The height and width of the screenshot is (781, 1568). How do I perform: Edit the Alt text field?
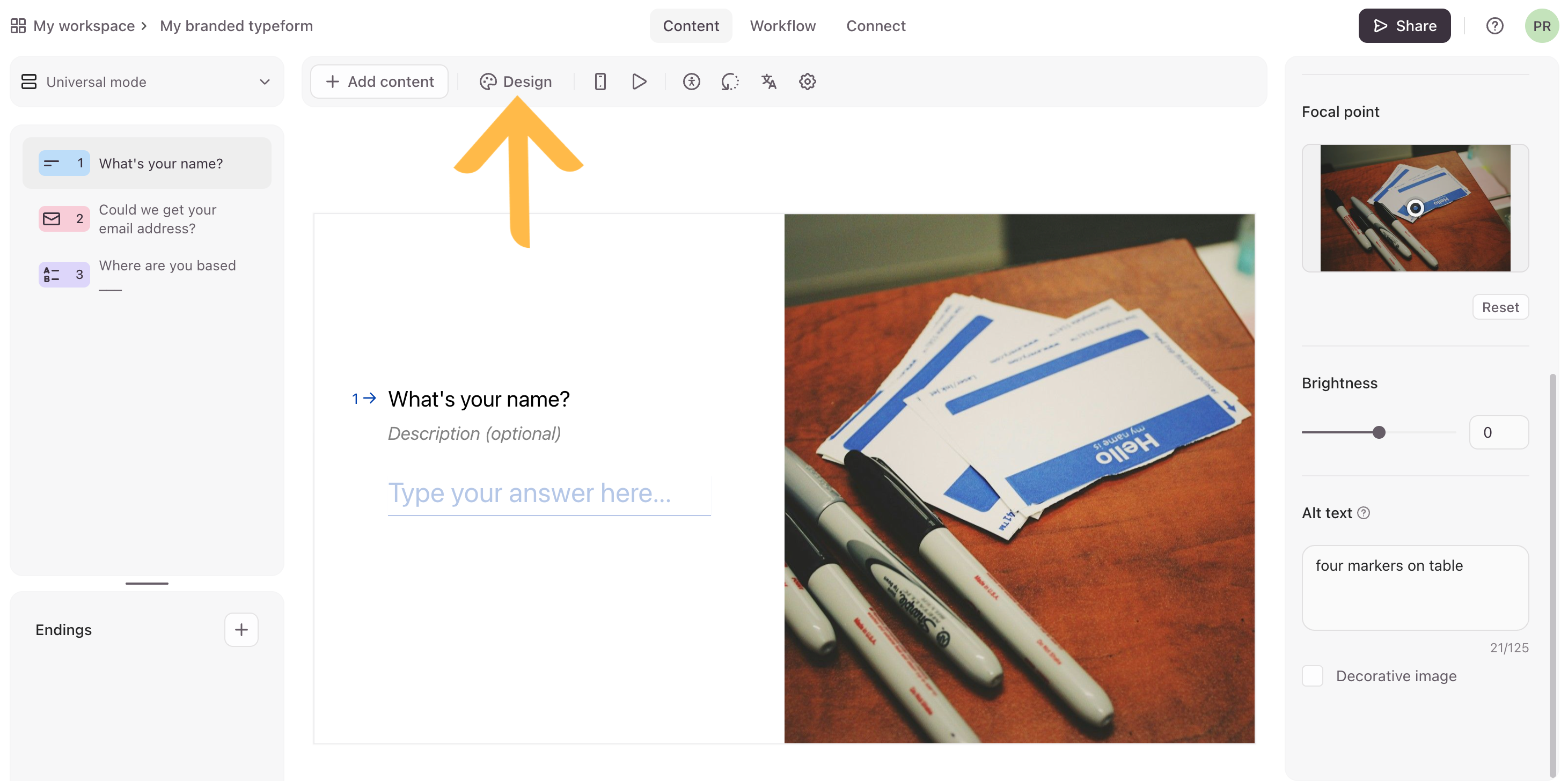pyautogui.click(x=1415, y=587)
